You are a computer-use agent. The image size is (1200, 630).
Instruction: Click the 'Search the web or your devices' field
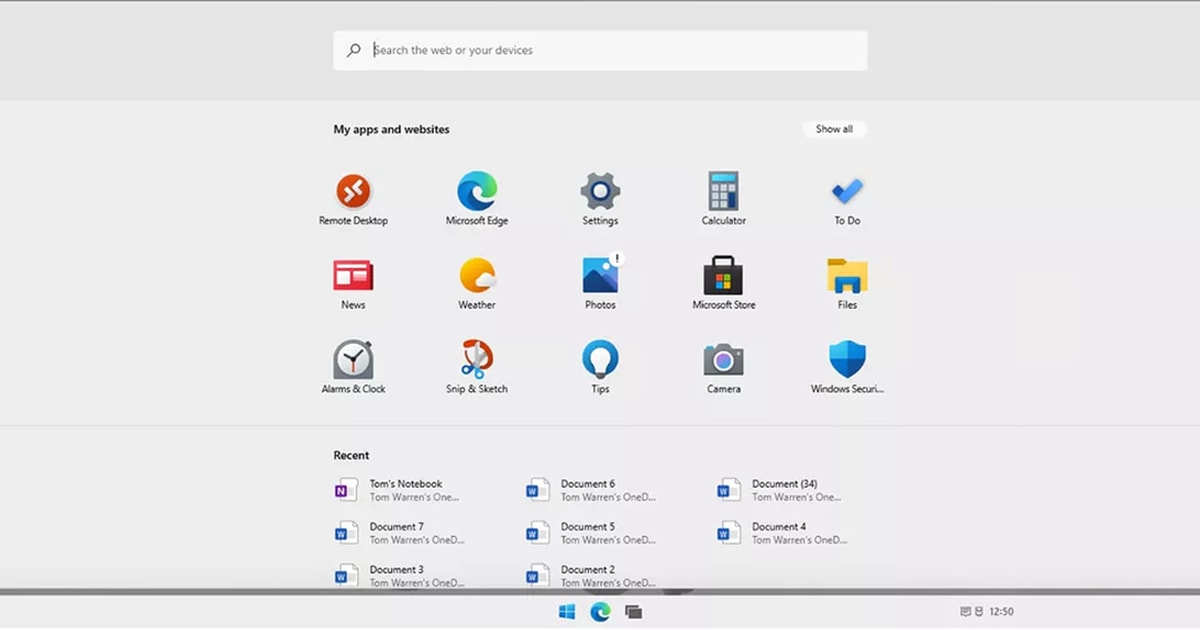600,50
